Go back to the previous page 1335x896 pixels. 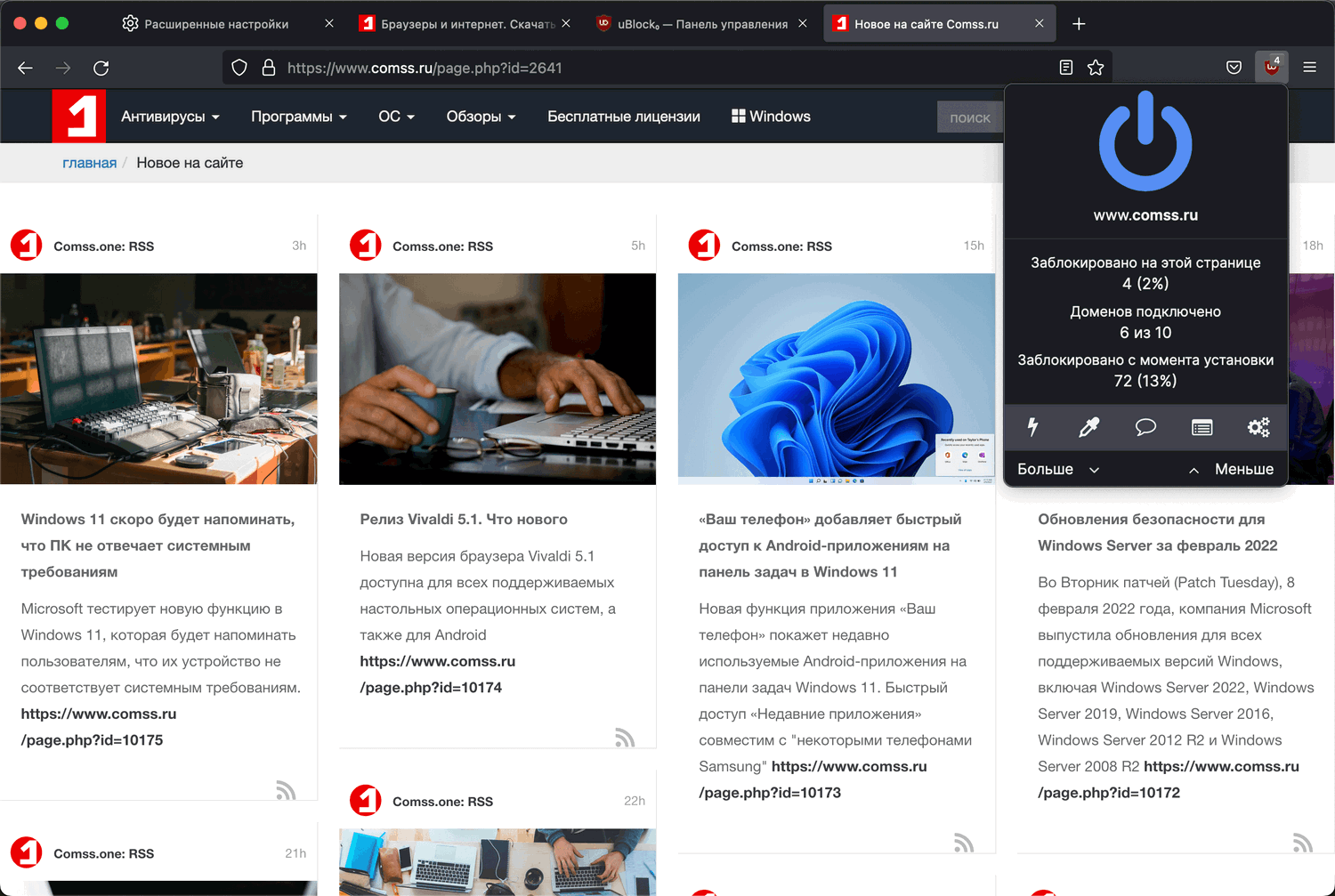click(25, 68)
